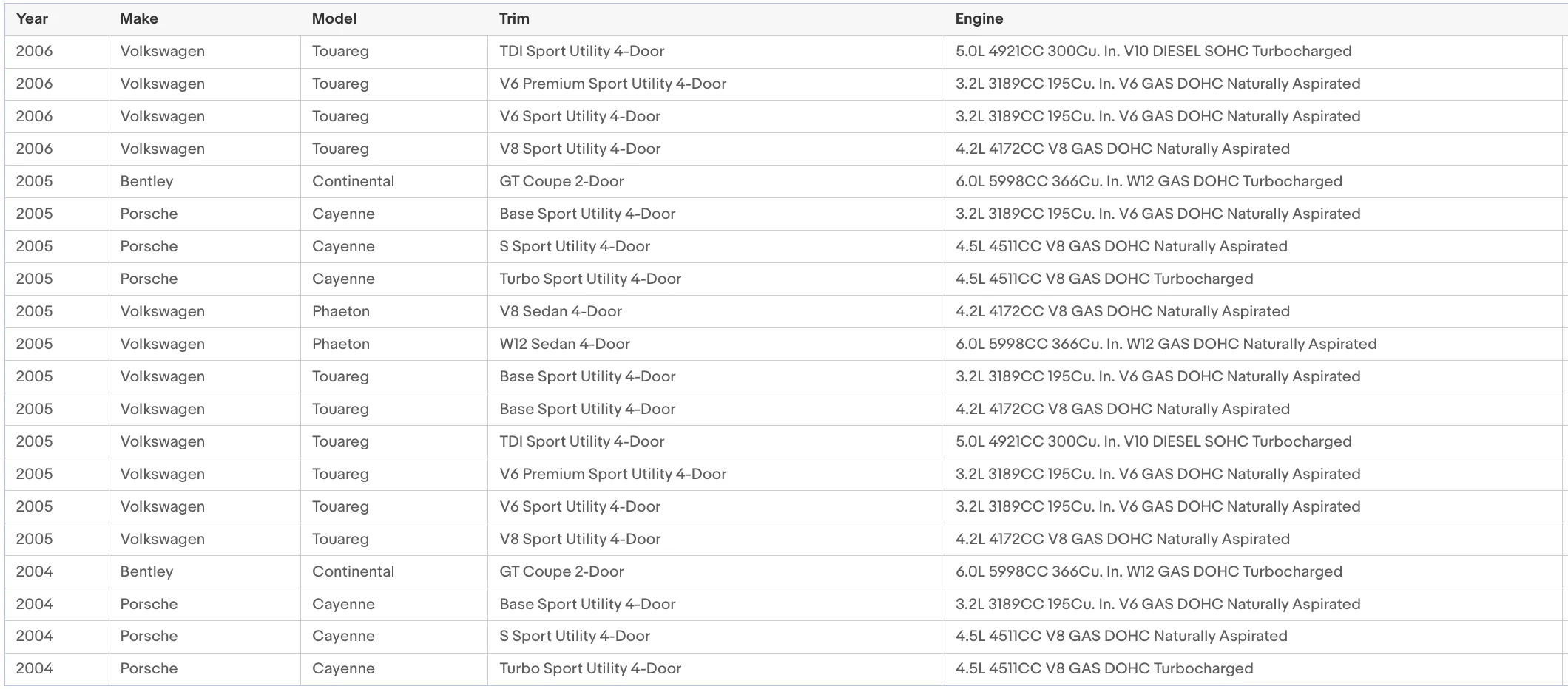
Task: Click Porsche in the 2005 Cayenne Turbo row
Action: [149, 279]
